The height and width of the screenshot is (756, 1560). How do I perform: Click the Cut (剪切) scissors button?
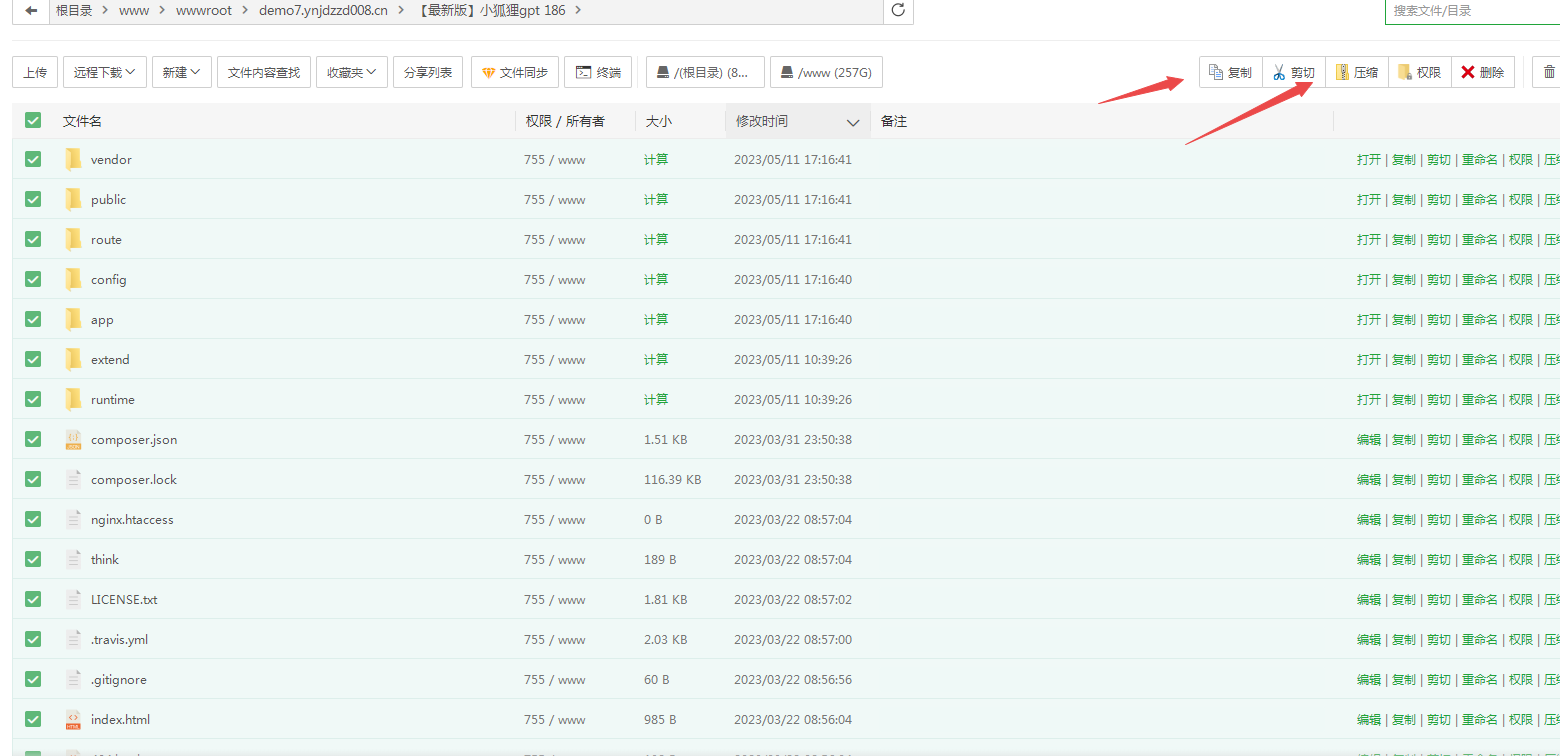pos(1294,72)
